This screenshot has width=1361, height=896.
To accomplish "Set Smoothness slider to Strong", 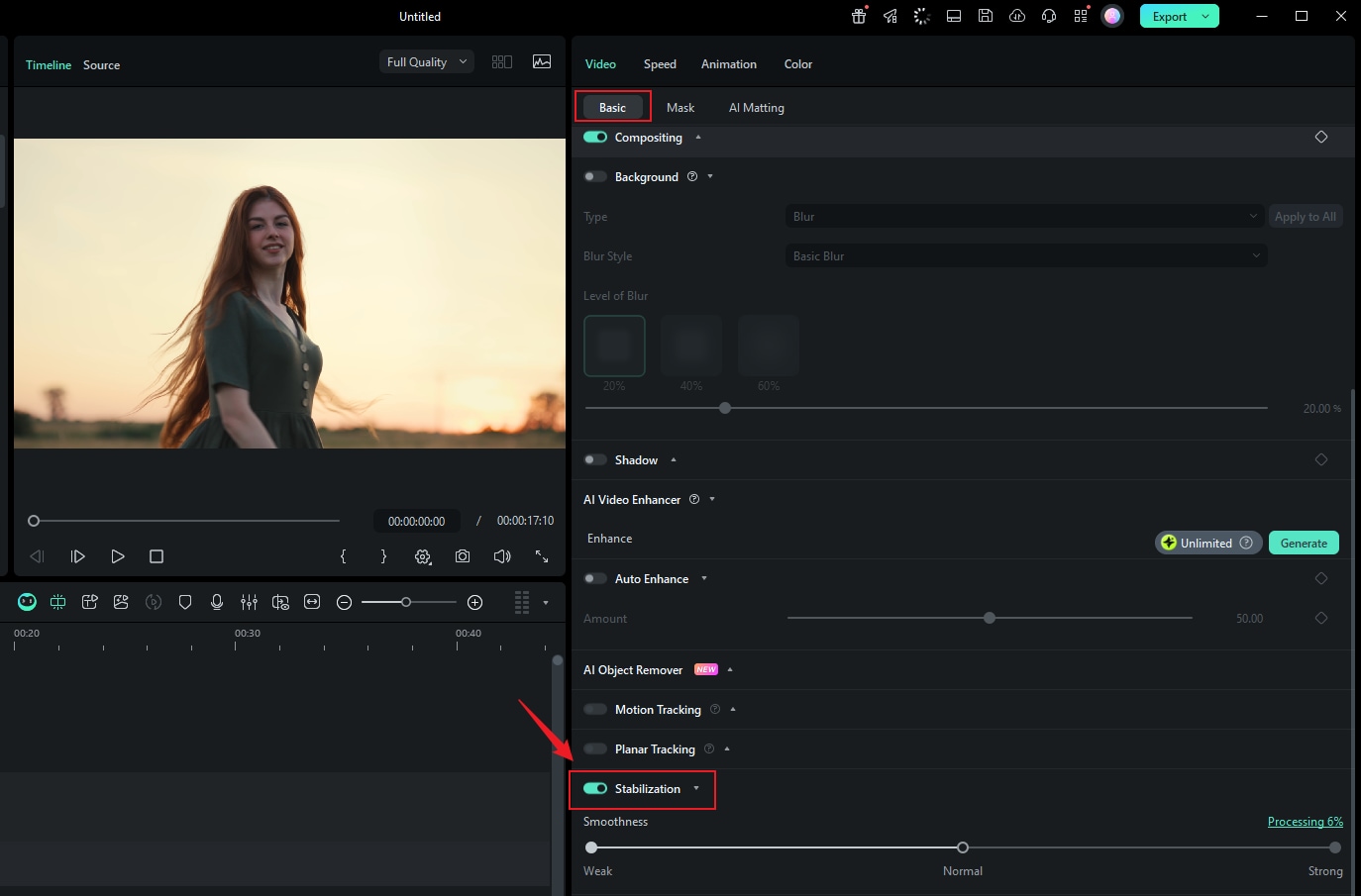I will pos(1334,847).
